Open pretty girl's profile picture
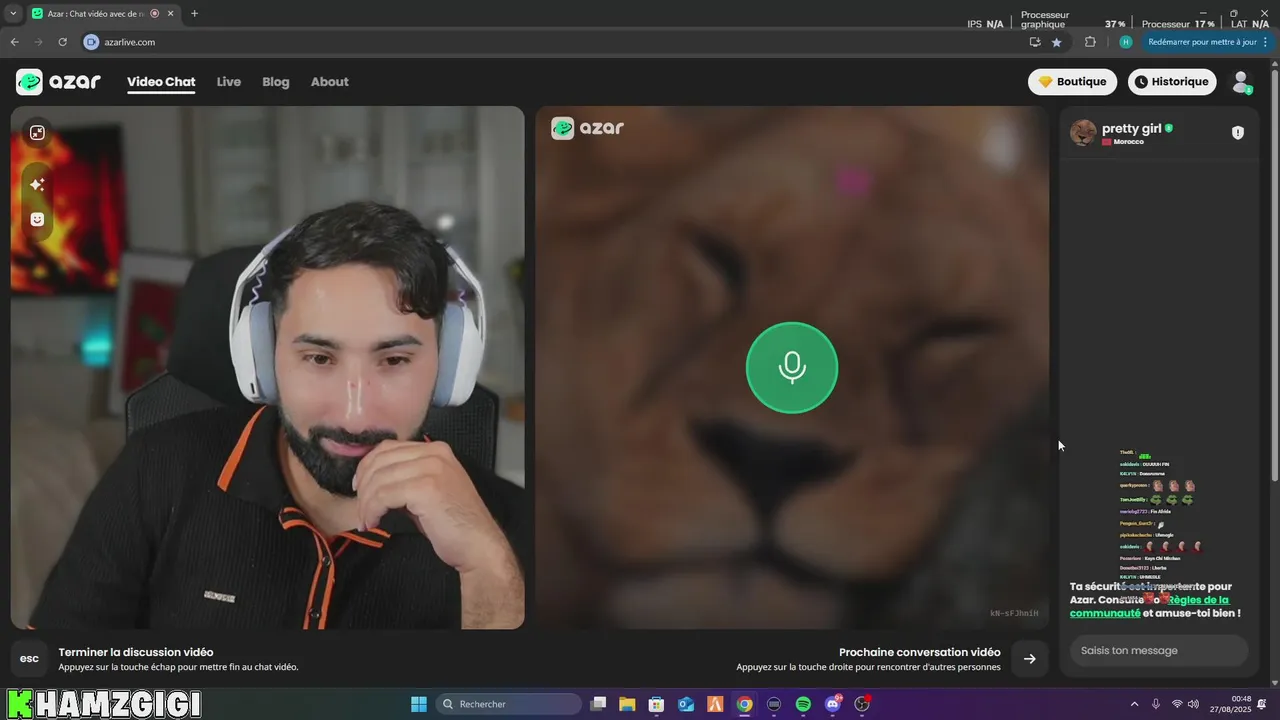 [x=1083, y=133]
